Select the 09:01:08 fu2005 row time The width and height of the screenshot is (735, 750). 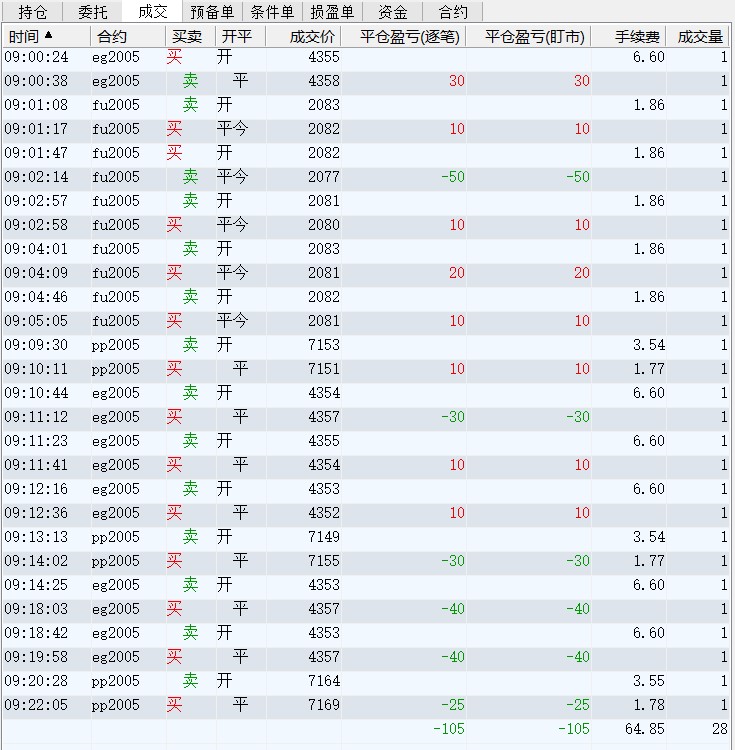[36, 105]
